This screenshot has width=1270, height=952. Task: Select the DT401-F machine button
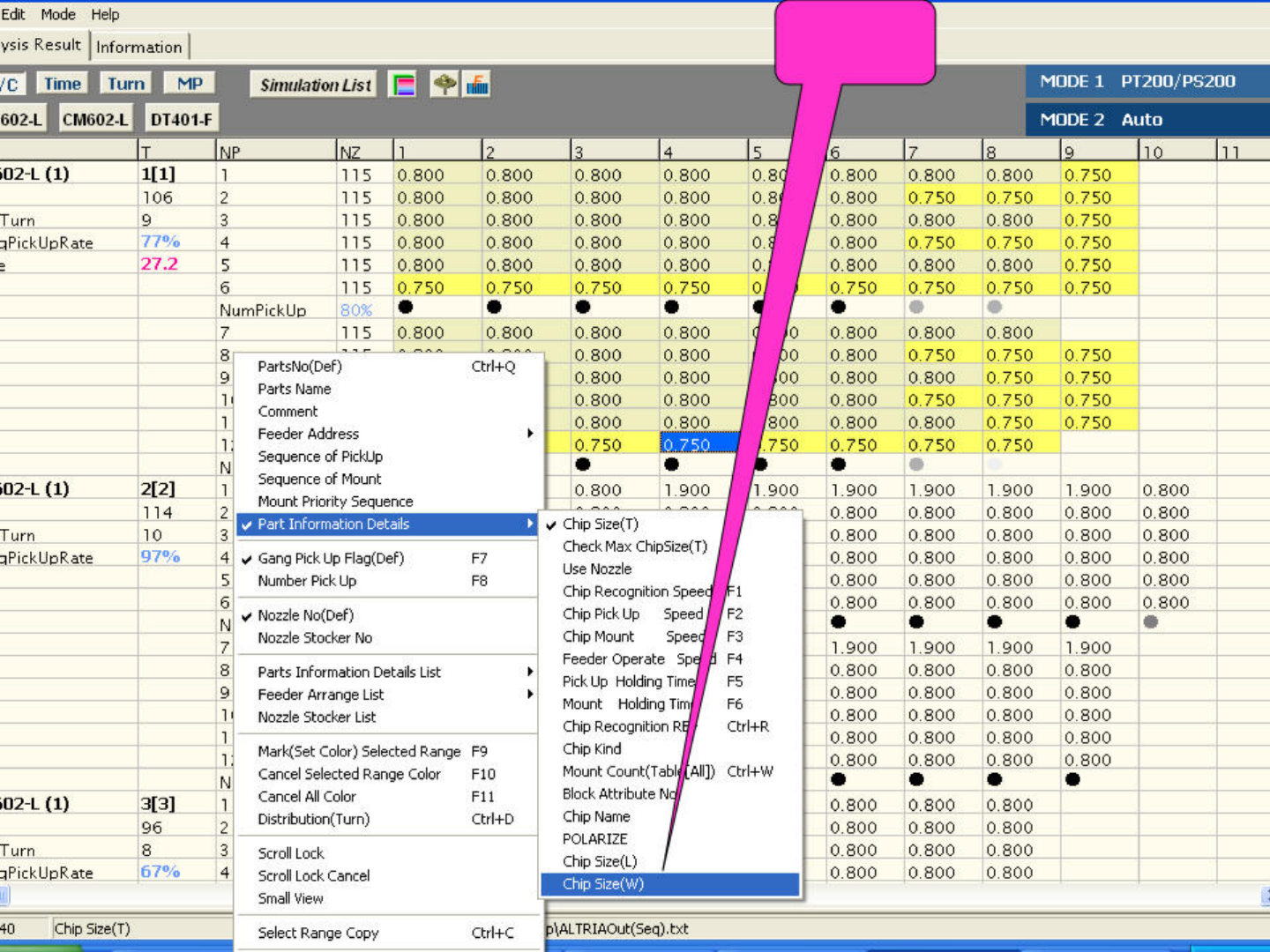click(x=181, y=119)
